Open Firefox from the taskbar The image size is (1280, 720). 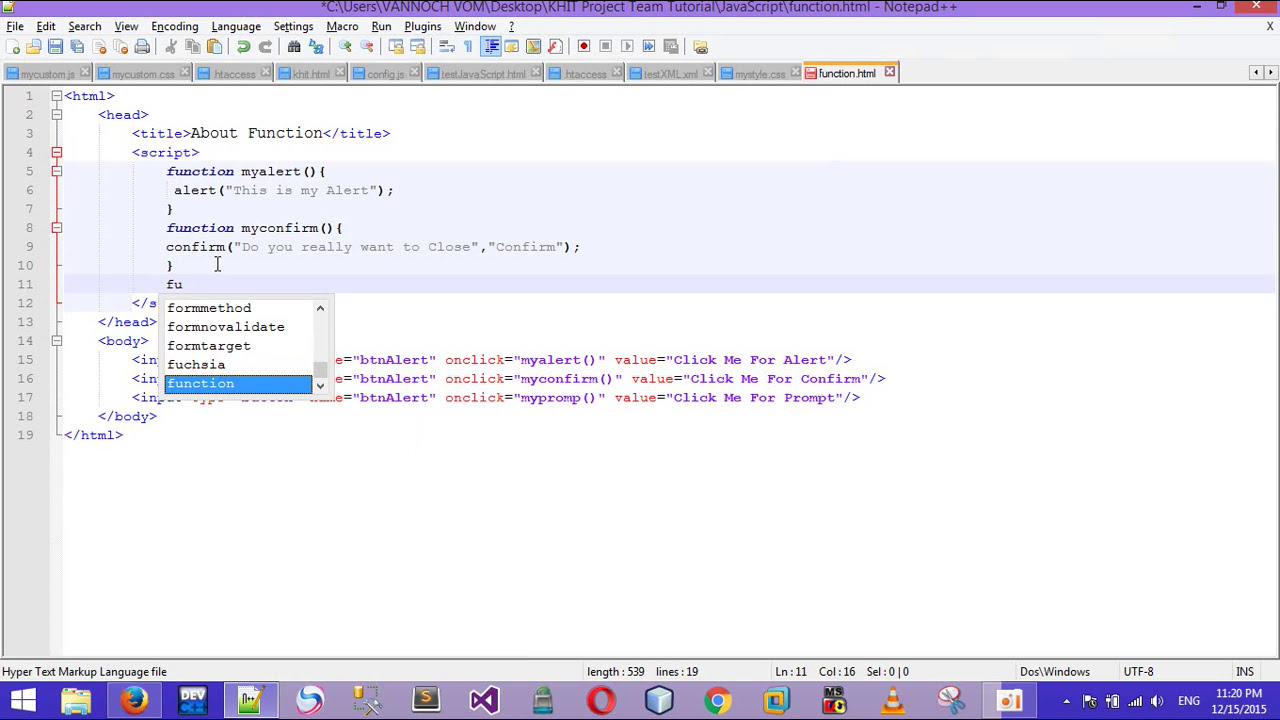point(134,700)
